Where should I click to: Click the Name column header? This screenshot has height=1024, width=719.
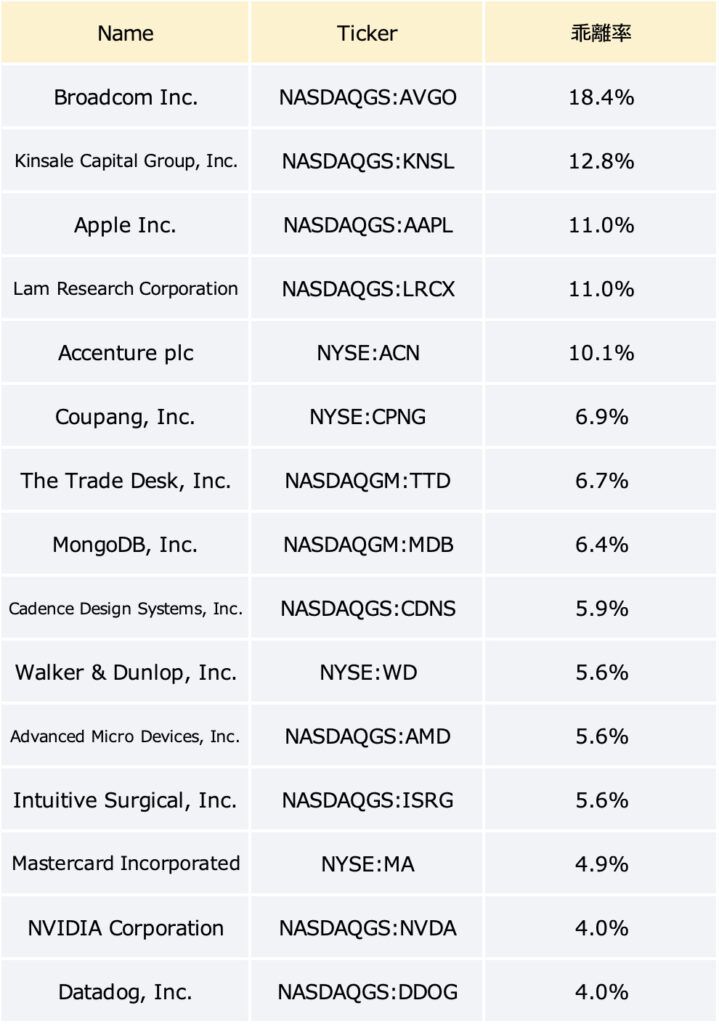click(x=125, y=33)
